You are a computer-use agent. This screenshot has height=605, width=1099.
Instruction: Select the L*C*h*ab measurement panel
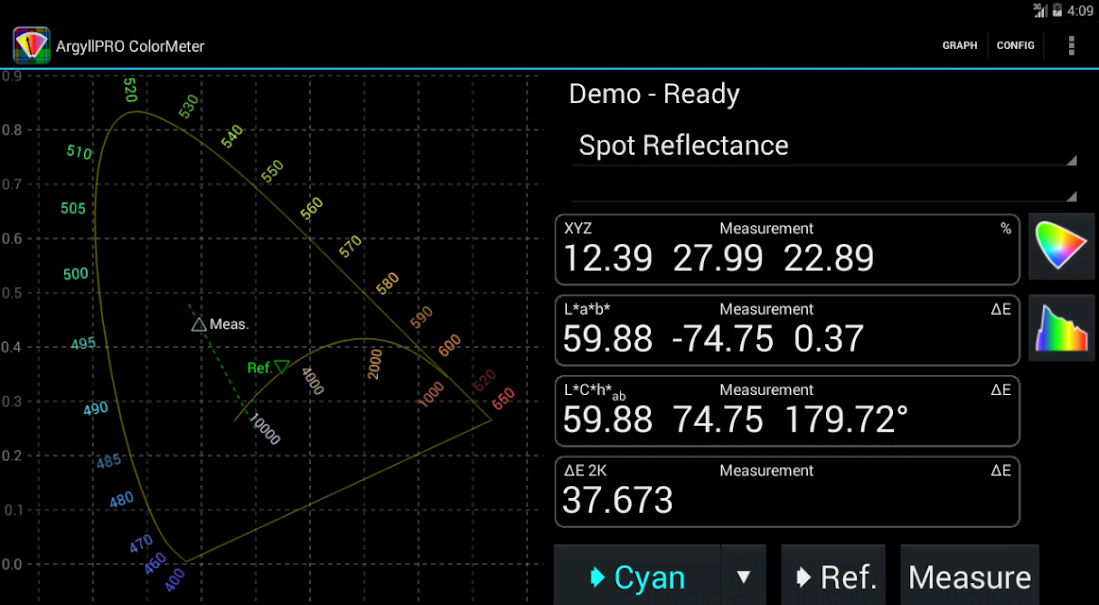787,411
